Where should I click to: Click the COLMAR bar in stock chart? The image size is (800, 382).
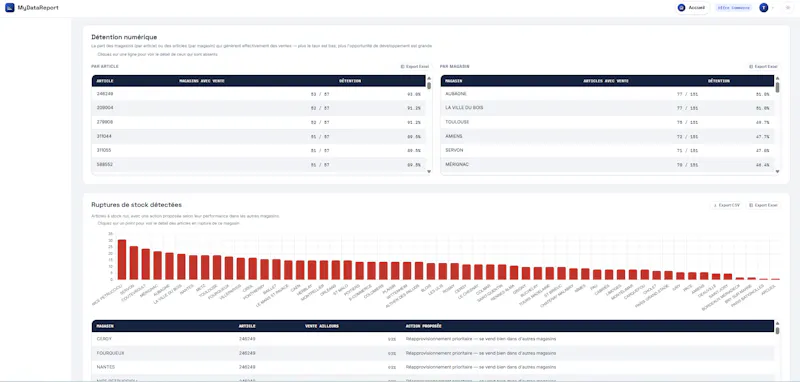click(490, 272)
